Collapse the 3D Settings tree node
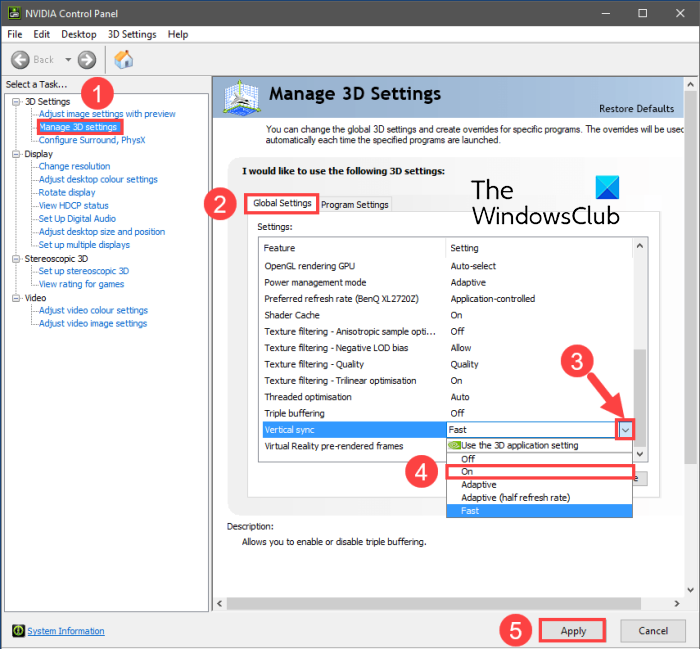This screenshot has height=649, width=700. (16, 102)
